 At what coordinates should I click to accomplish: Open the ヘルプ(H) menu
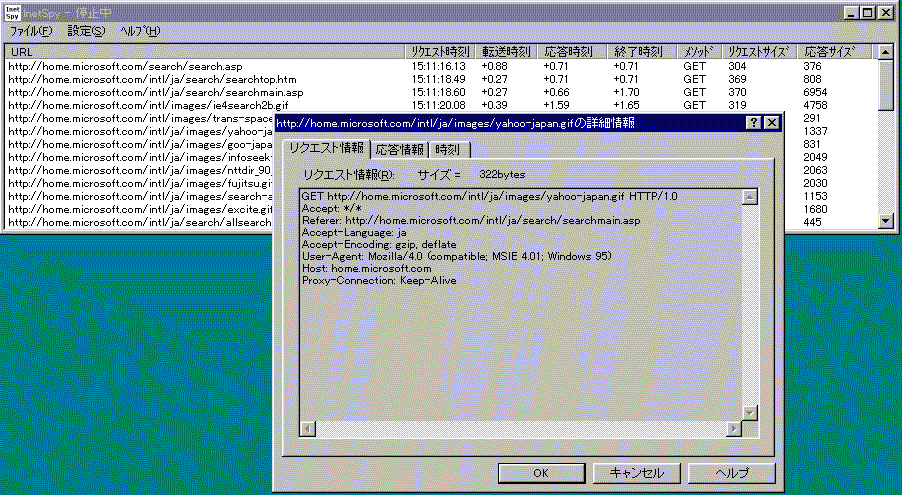140,31
